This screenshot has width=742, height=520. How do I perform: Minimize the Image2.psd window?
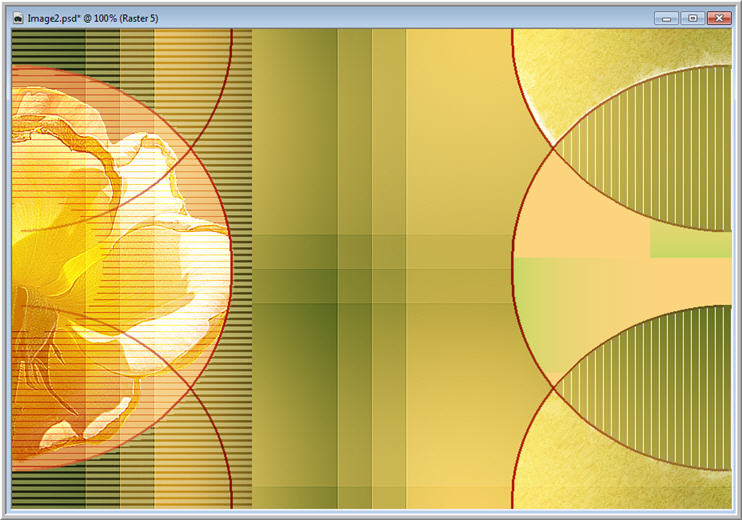(667, 18)
